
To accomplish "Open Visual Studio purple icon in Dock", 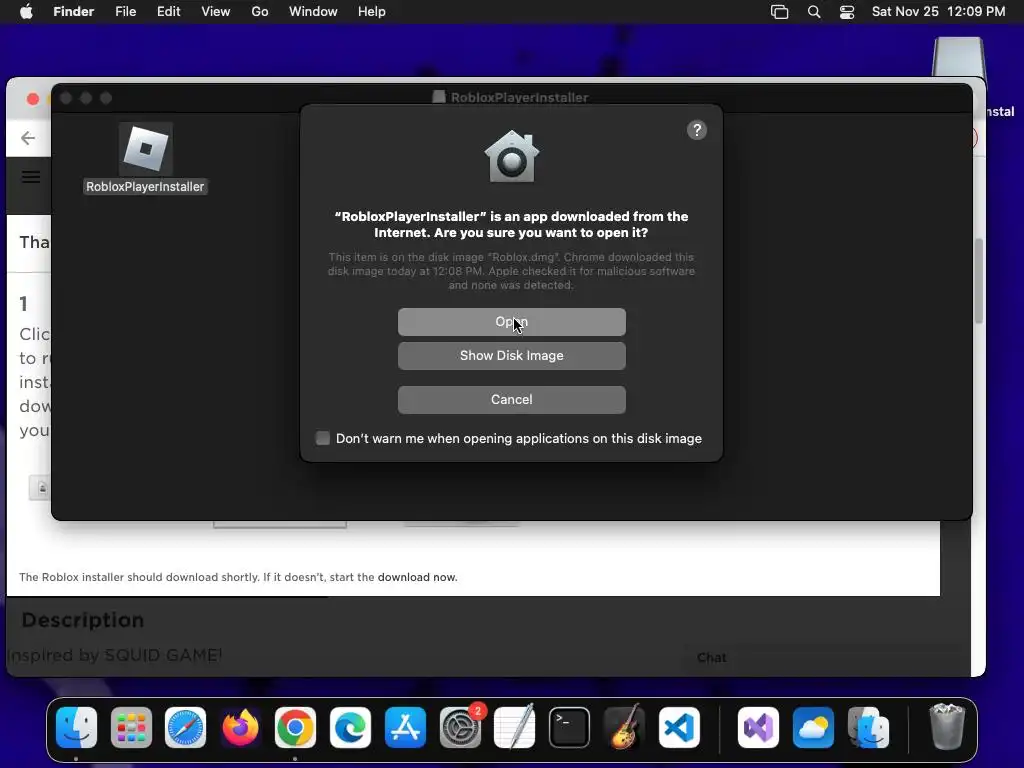I will [758, 728].
